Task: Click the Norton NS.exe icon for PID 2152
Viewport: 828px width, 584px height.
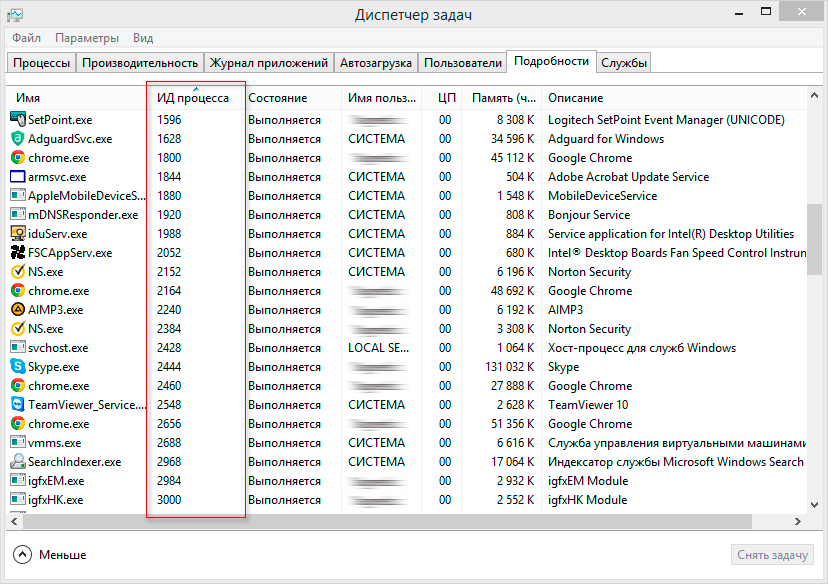Action: [18, 271]
